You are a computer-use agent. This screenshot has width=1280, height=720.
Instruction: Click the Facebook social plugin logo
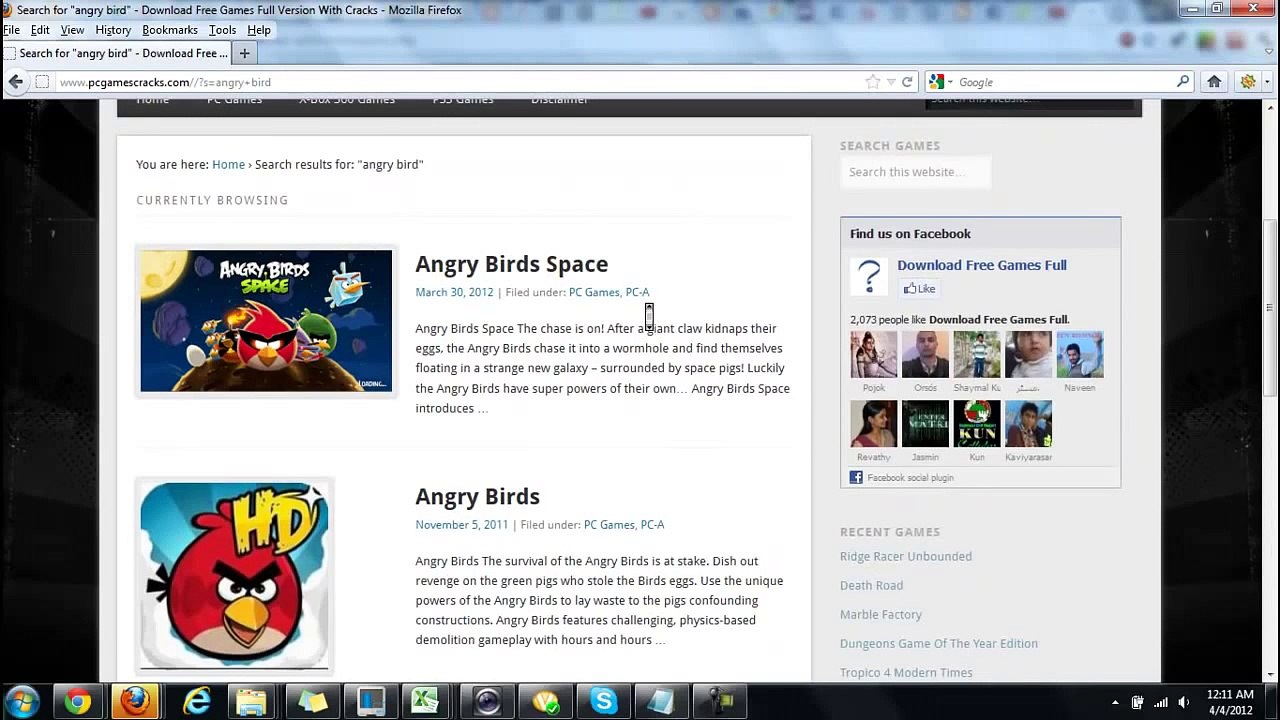tap(856, 478)
